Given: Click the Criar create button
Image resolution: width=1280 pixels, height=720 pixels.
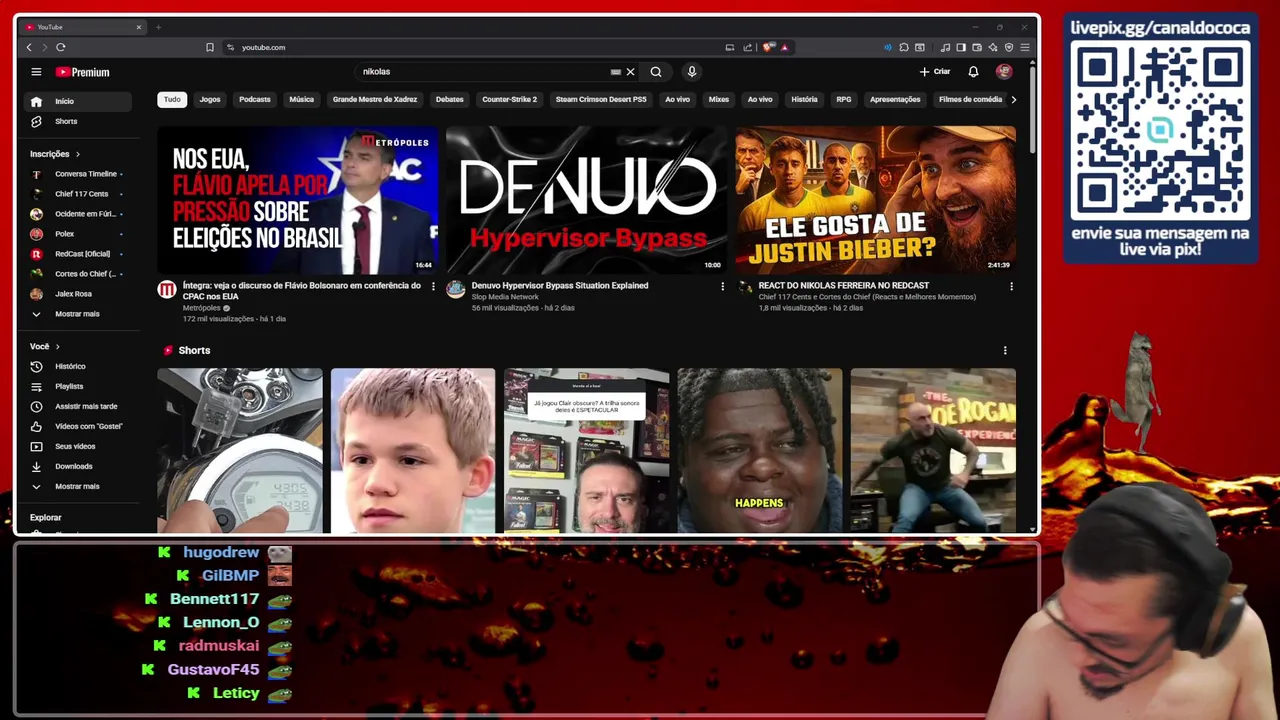Looking at the screenshot, I should [x=935, y=72].
